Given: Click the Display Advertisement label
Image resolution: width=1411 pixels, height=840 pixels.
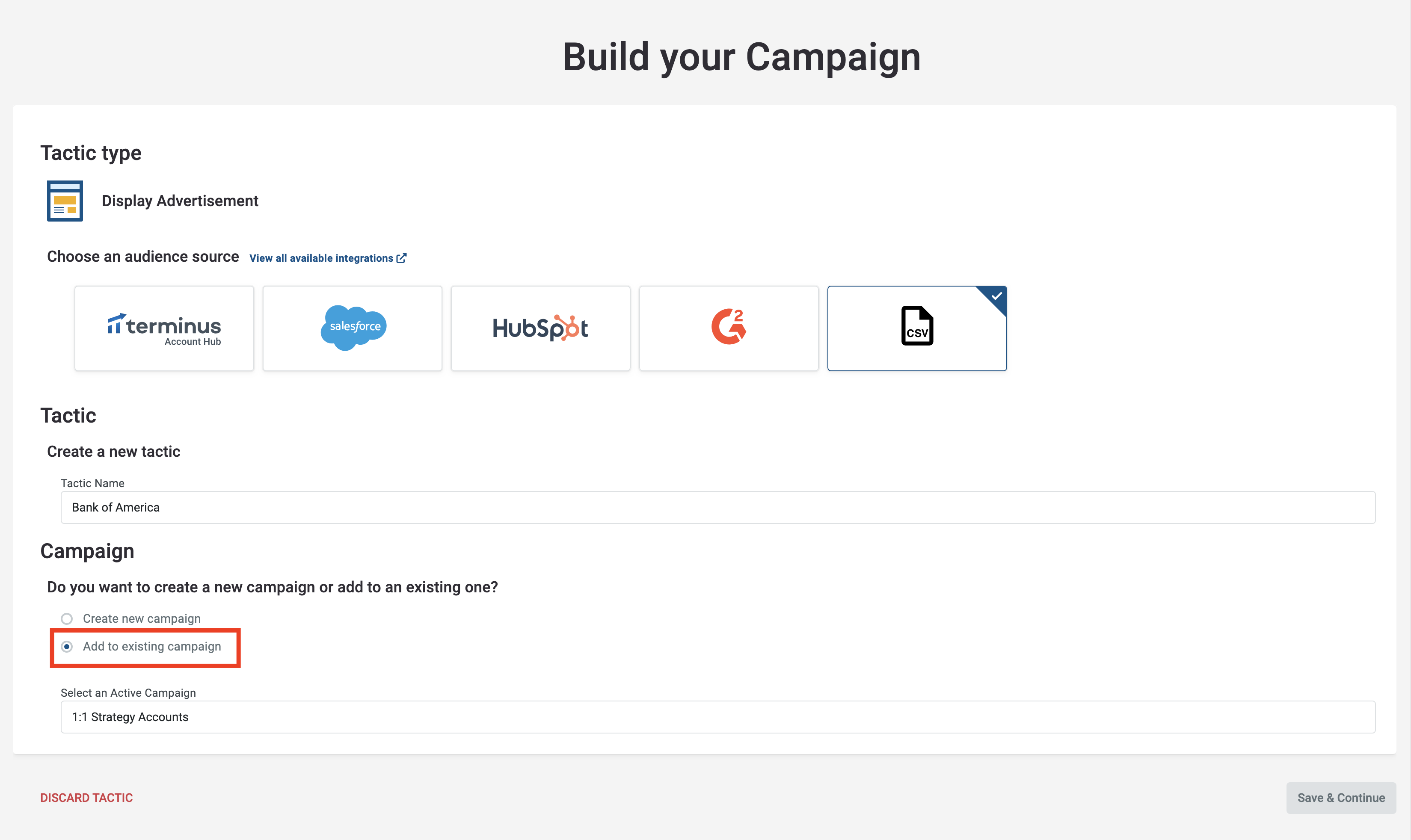Looking at the screenshot, I should point(180,201).
